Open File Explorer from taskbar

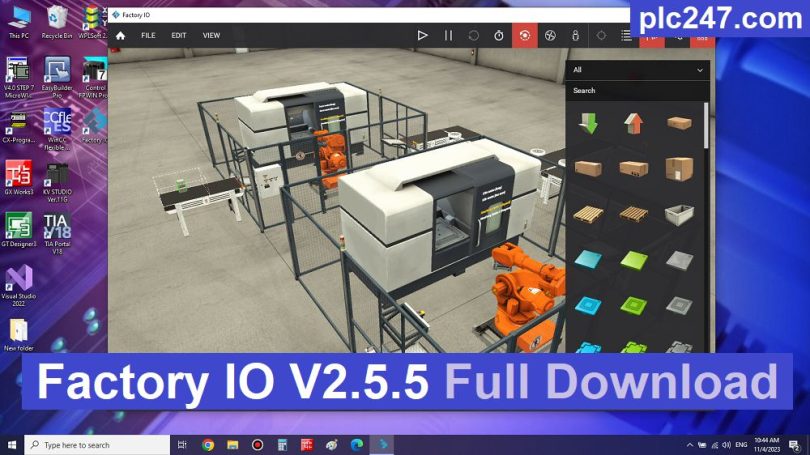coord(232,445)
